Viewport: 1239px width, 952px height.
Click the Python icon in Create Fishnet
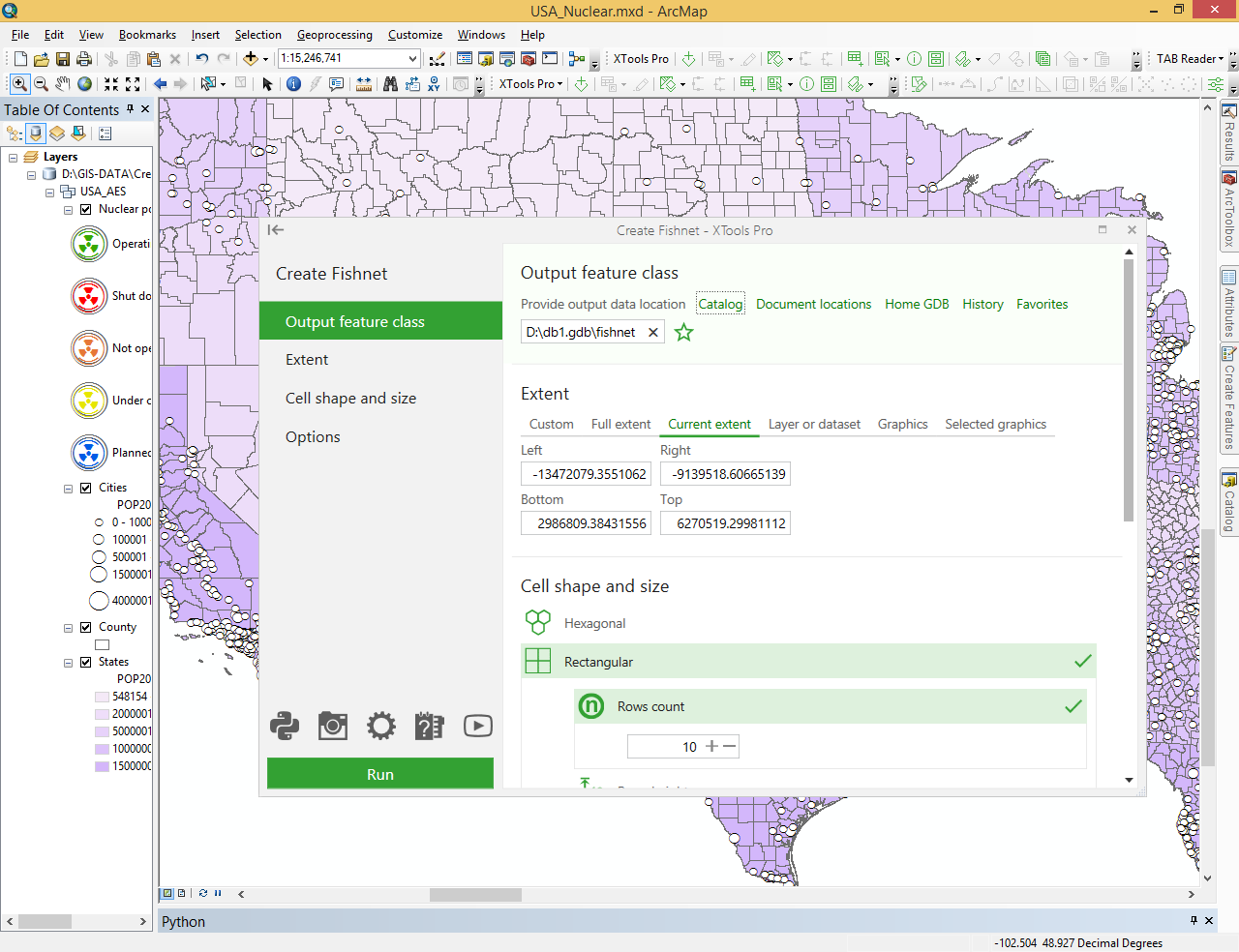point(285,726)
